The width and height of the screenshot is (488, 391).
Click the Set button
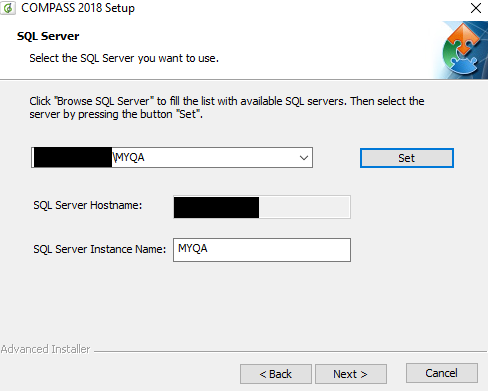tap(407, 158)
